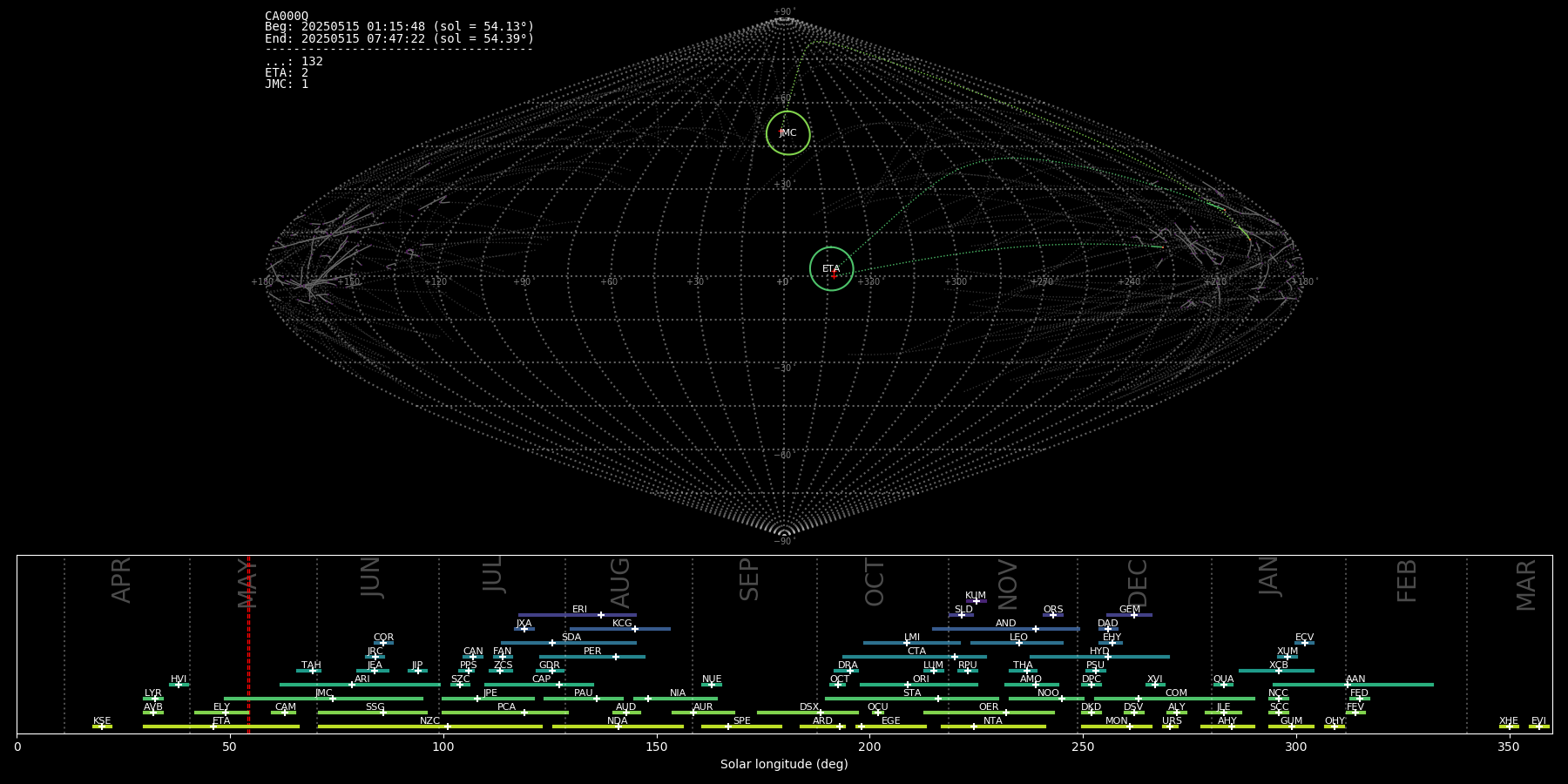
Task: Select the COR shower label in timeline
Action: coord(383,637)
